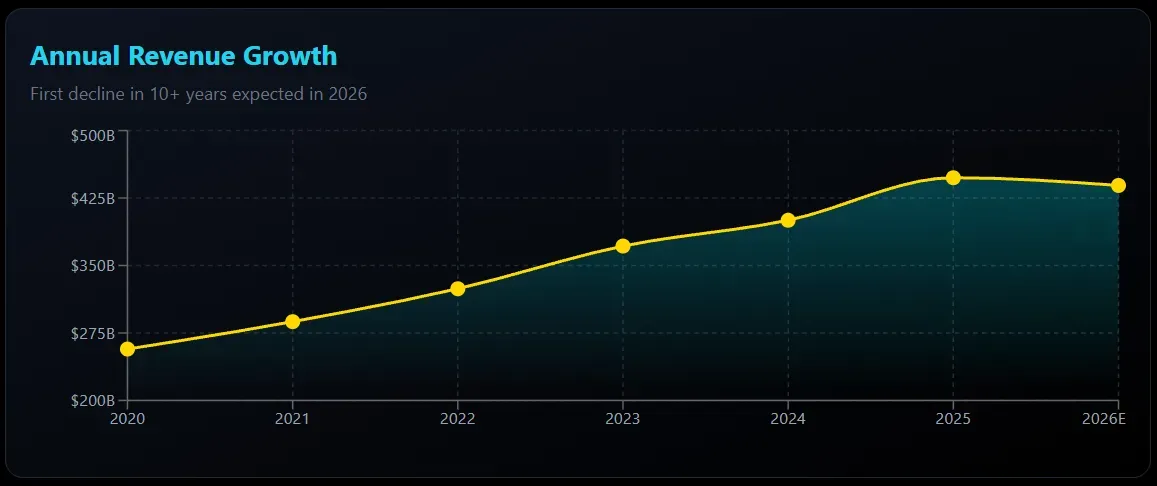1157x486 pixels.
Task: Click the $425B y-axis label
Action: (x=93, y=199)
